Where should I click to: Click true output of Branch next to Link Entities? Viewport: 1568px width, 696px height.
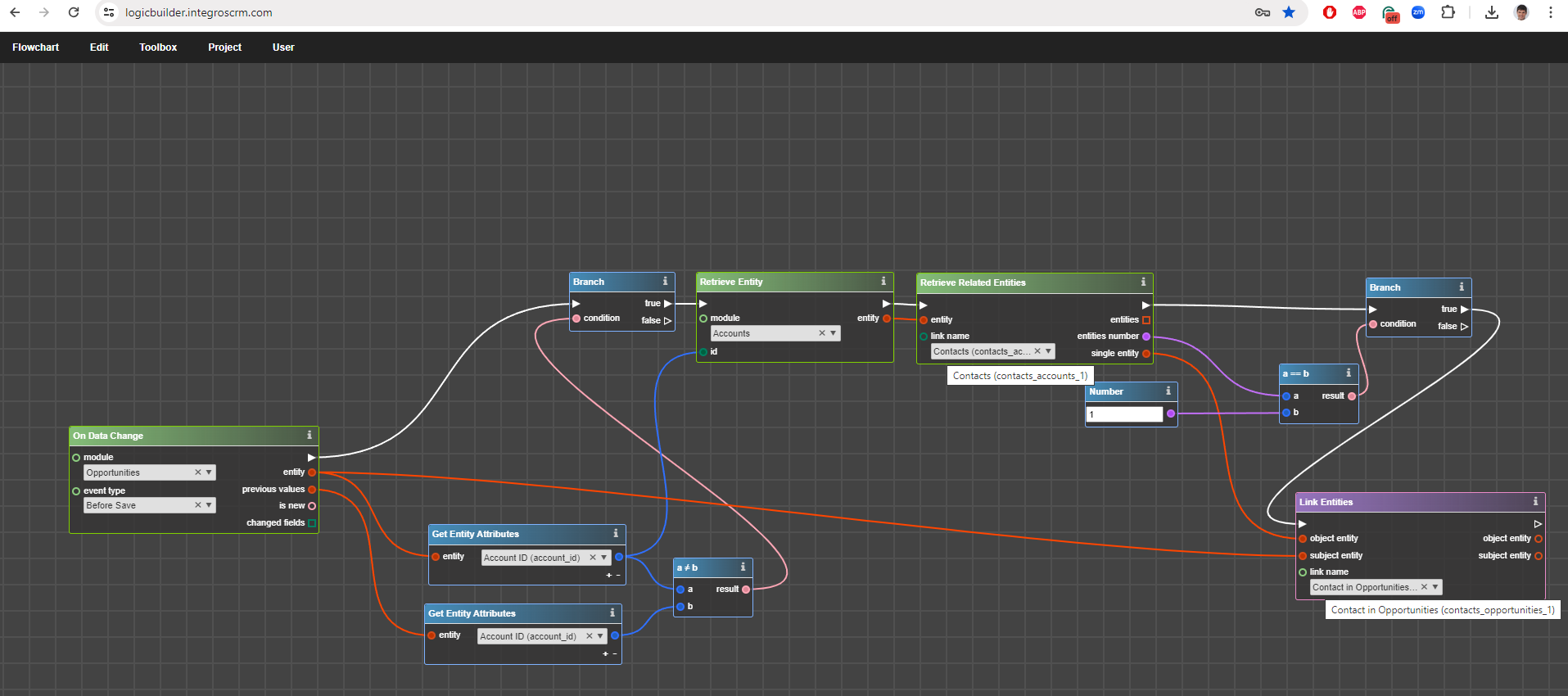pyautogui.click(x=1464, y=310)
